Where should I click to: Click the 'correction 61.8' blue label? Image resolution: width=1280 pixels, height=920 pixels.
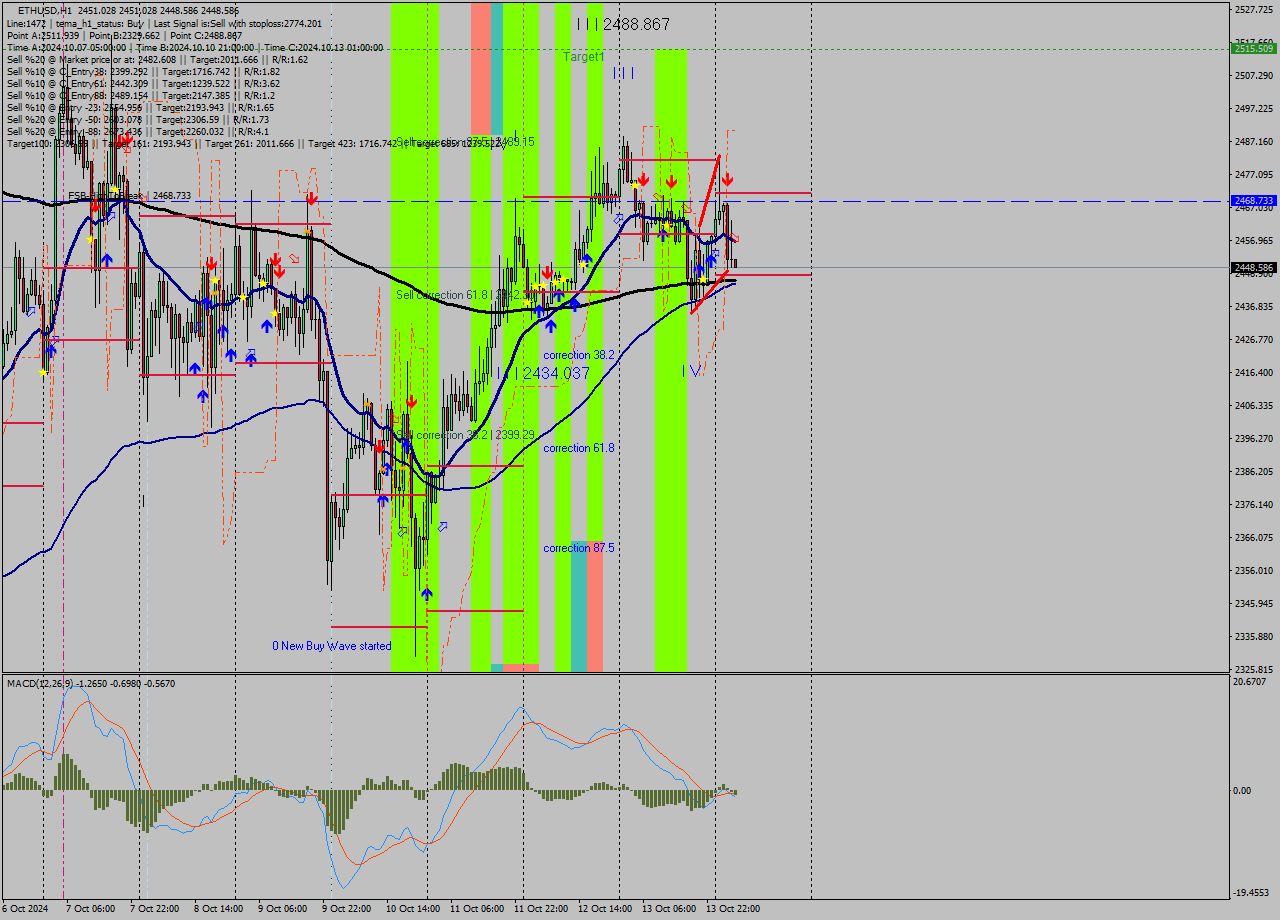click(x=579, y=448)
